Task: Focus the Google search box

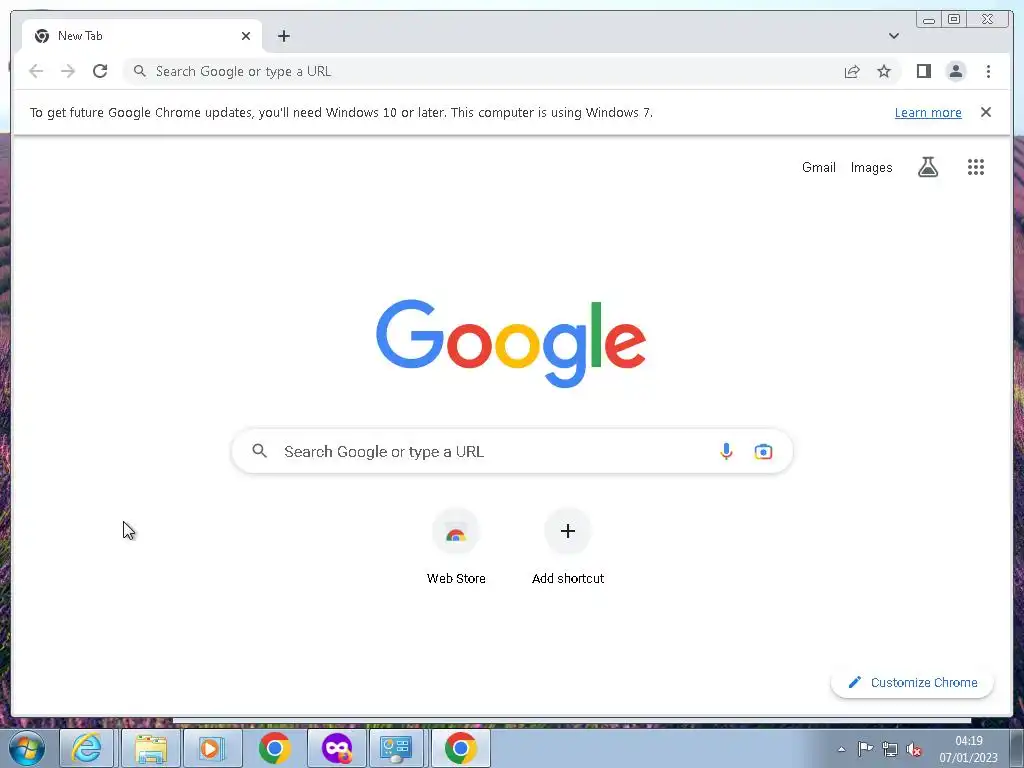Action: click(x=512, y=451)
